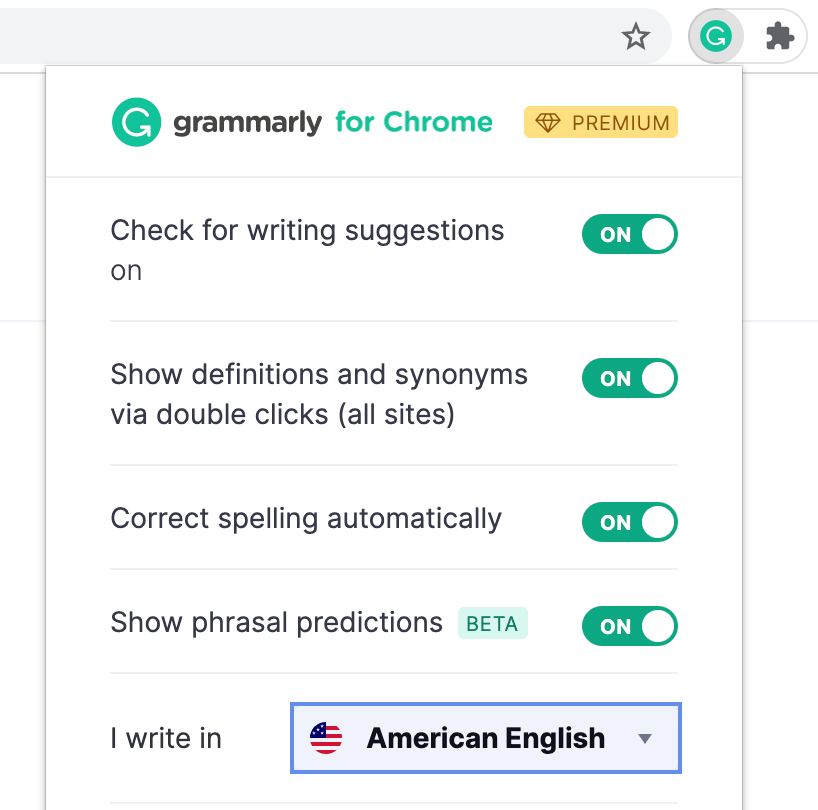
Task: Click the 'for Chrome' header text
Action: pyautogui.click(x=413, y=123)
